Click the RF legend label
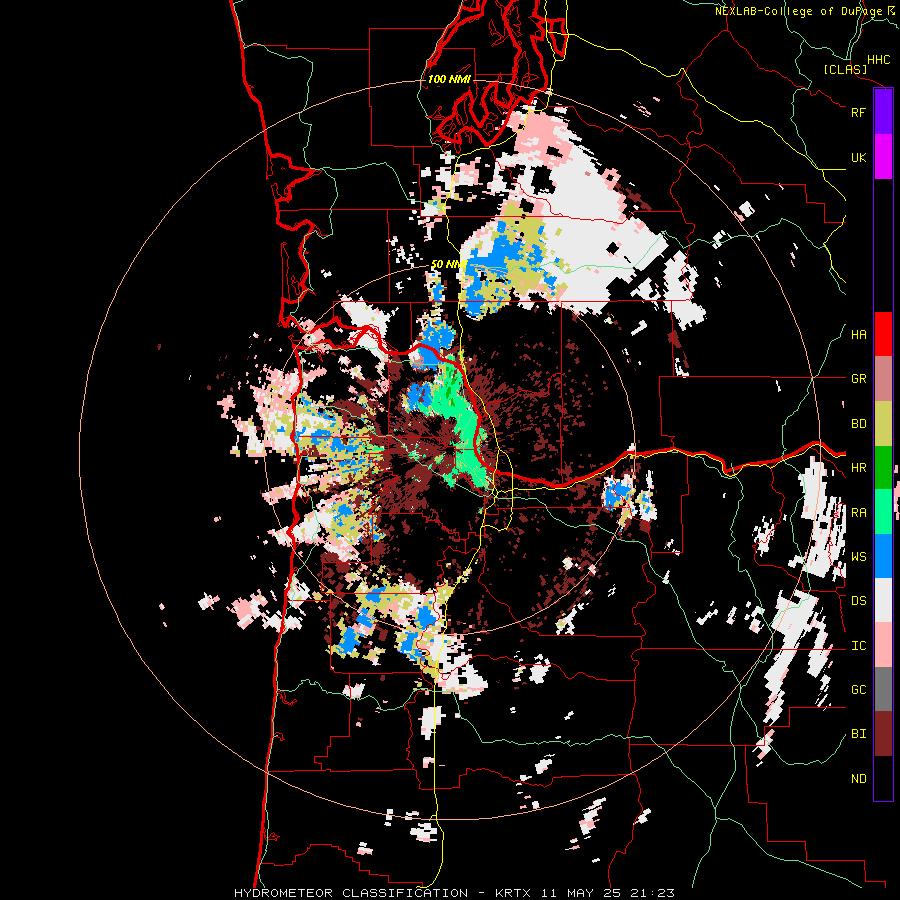 [858, 112]
